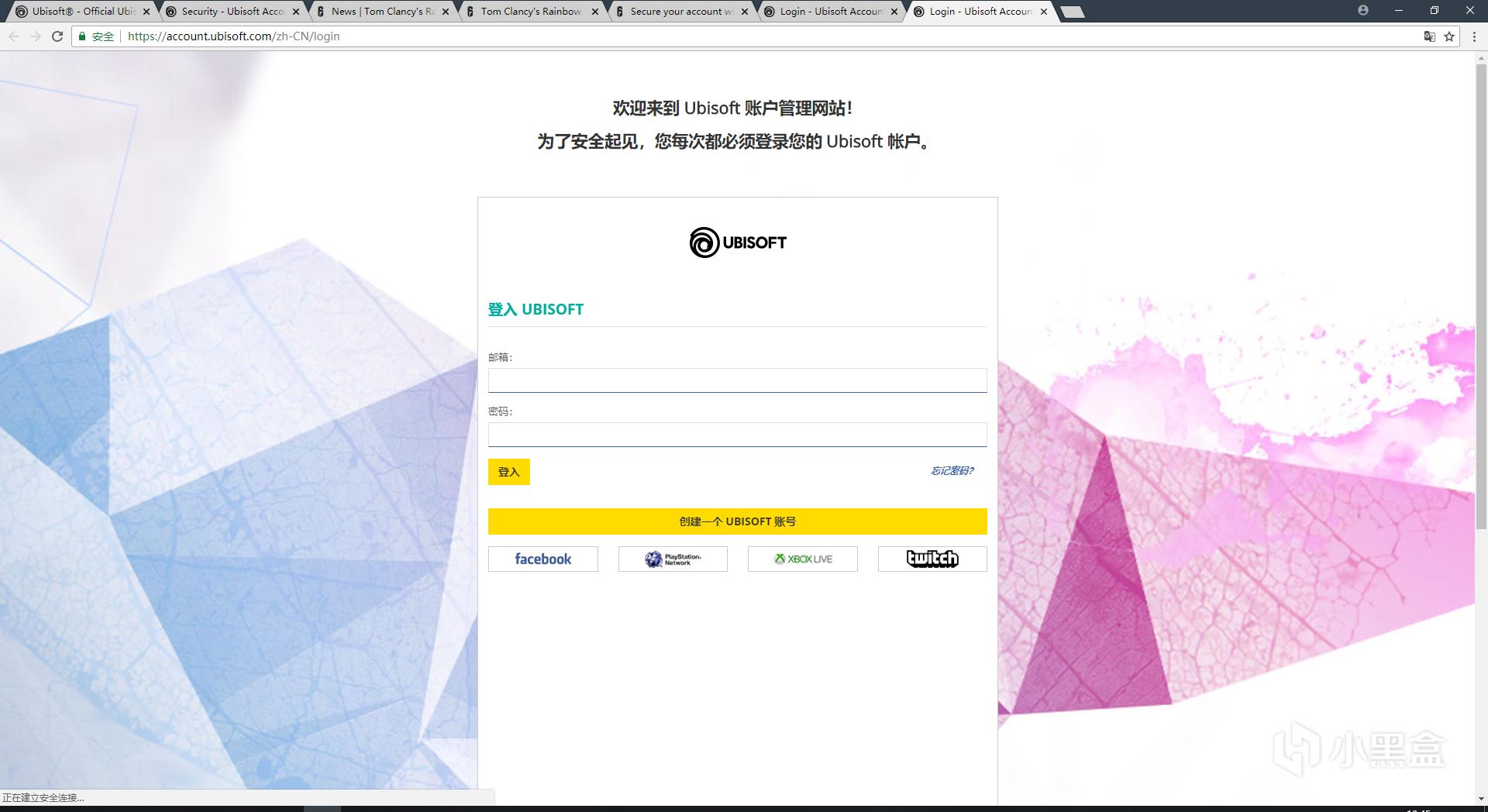Close the 'News | Tom Clancy's' tab
The image size is (1488, 812).
point(446,12)
